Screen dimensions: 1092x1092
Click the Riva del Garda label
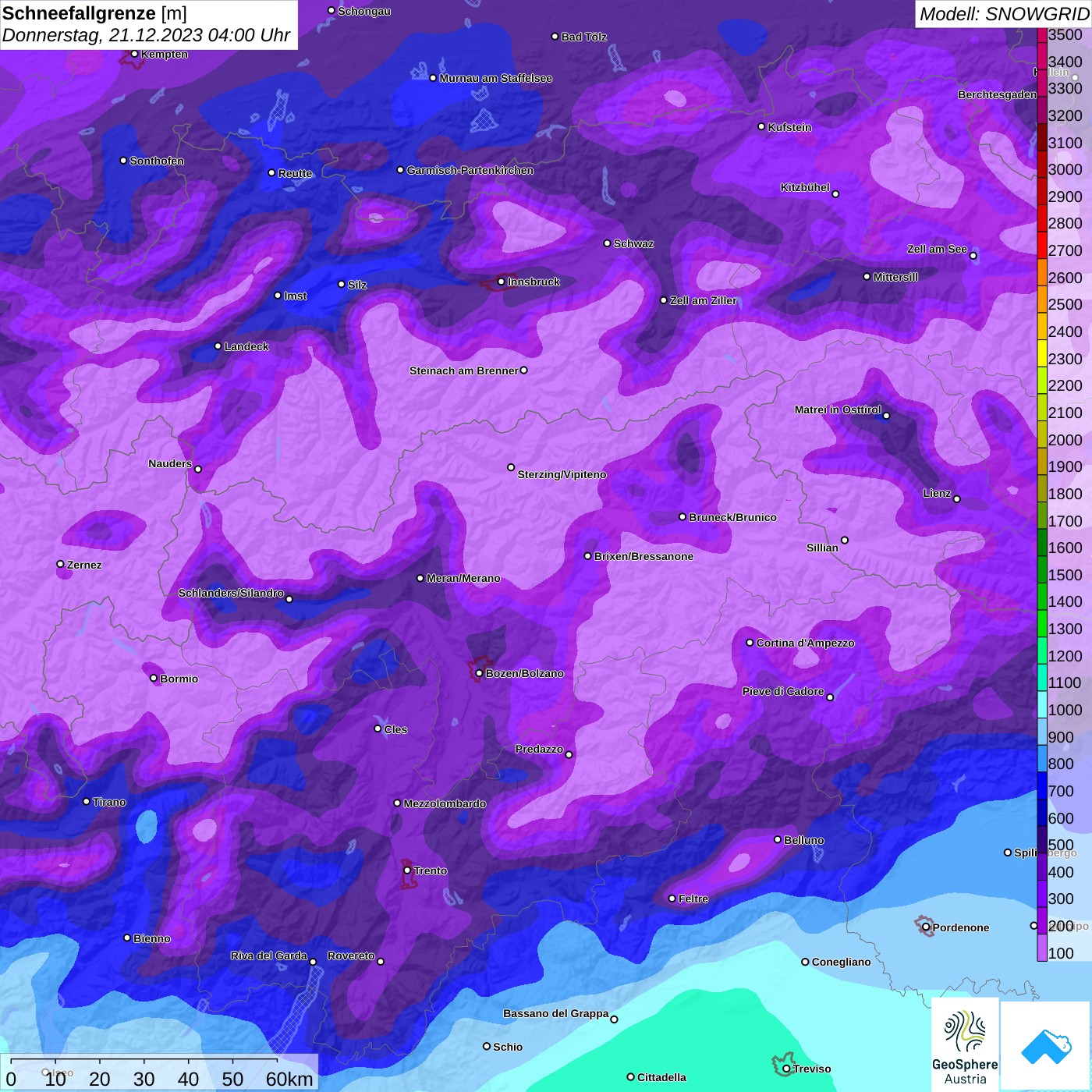(x=268, y=955)
